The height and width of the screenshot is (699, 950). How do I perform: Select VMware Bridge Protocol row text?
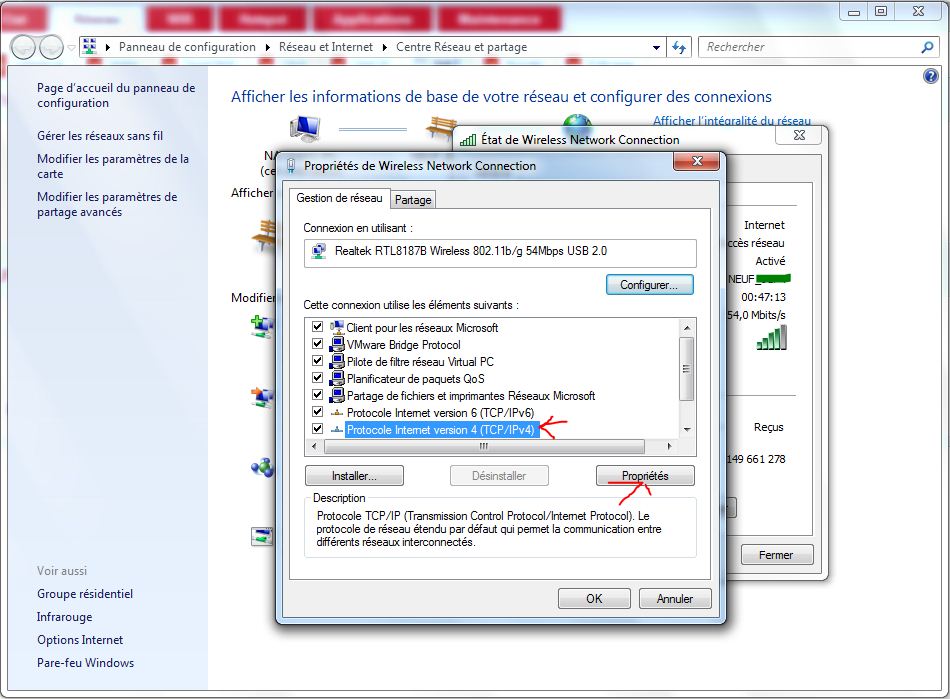pos(404,345)
